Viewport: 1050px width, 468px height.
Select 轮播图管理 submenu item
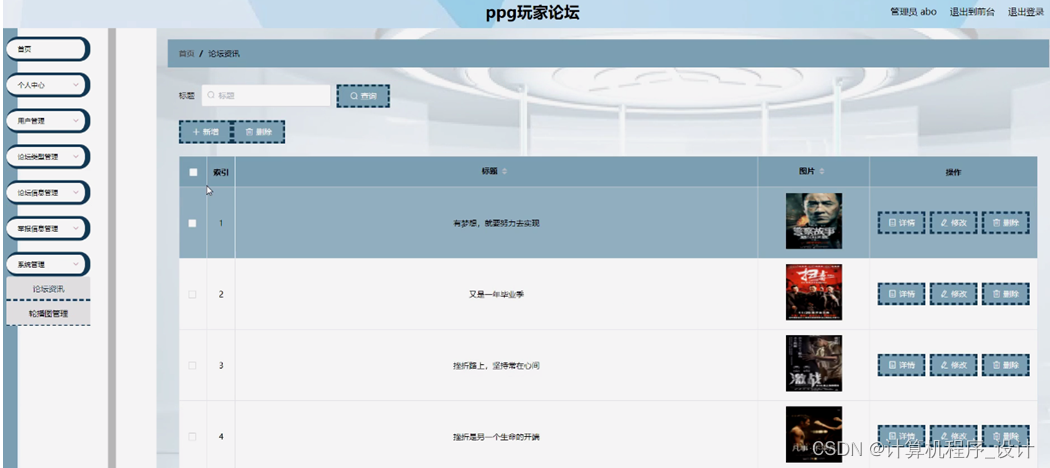pyautogui.click(x=48, y=313)
